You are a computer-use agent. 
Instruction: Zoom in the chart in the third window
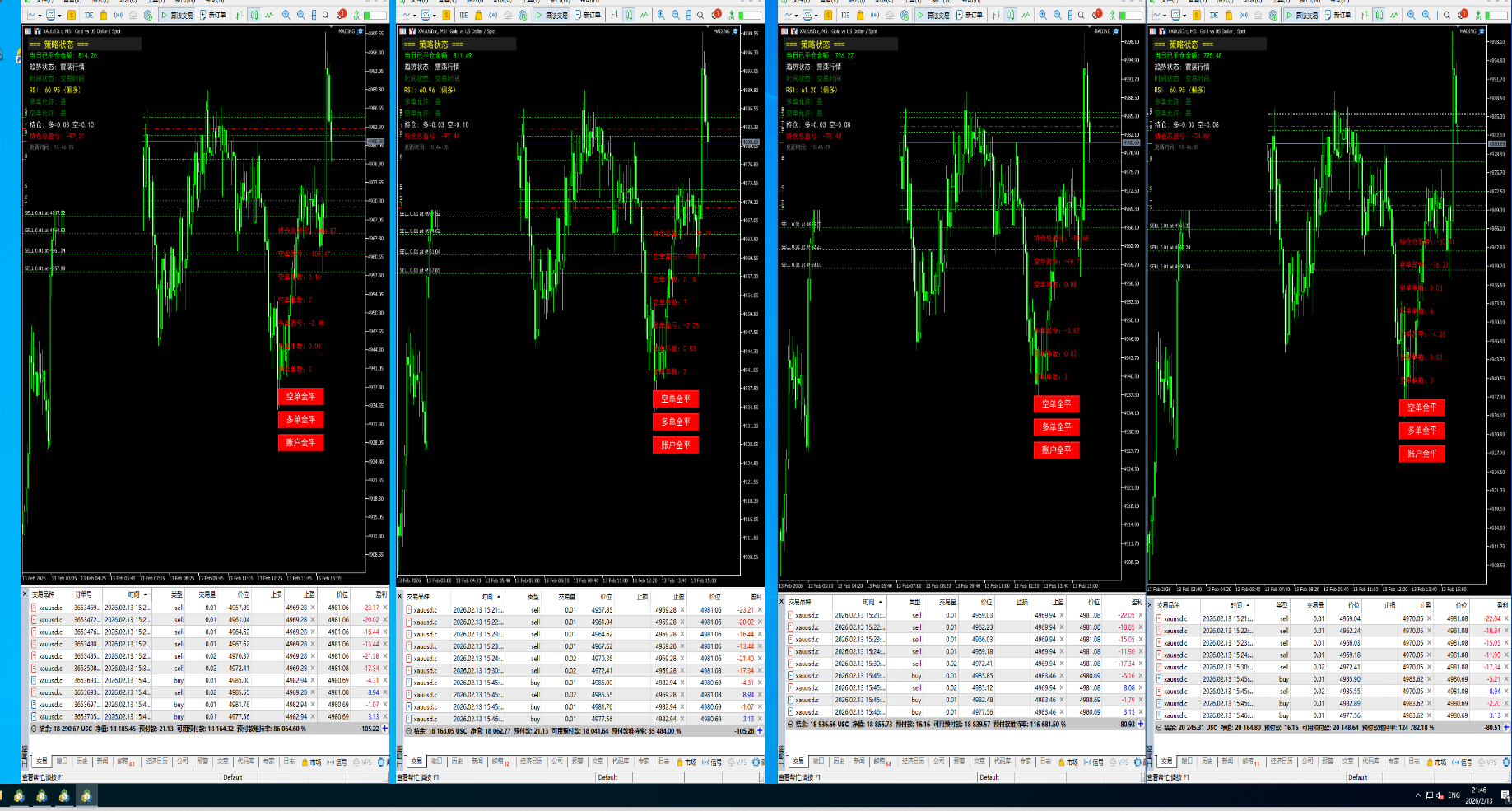click(x=1044, y=15)
